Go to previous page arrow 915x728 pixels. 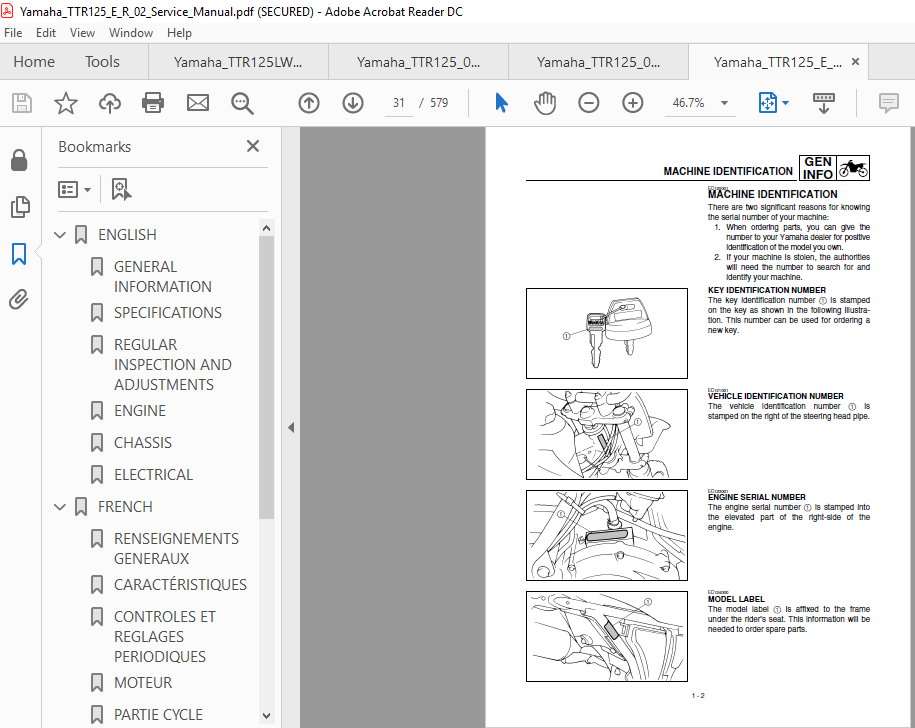click(309, 103)
